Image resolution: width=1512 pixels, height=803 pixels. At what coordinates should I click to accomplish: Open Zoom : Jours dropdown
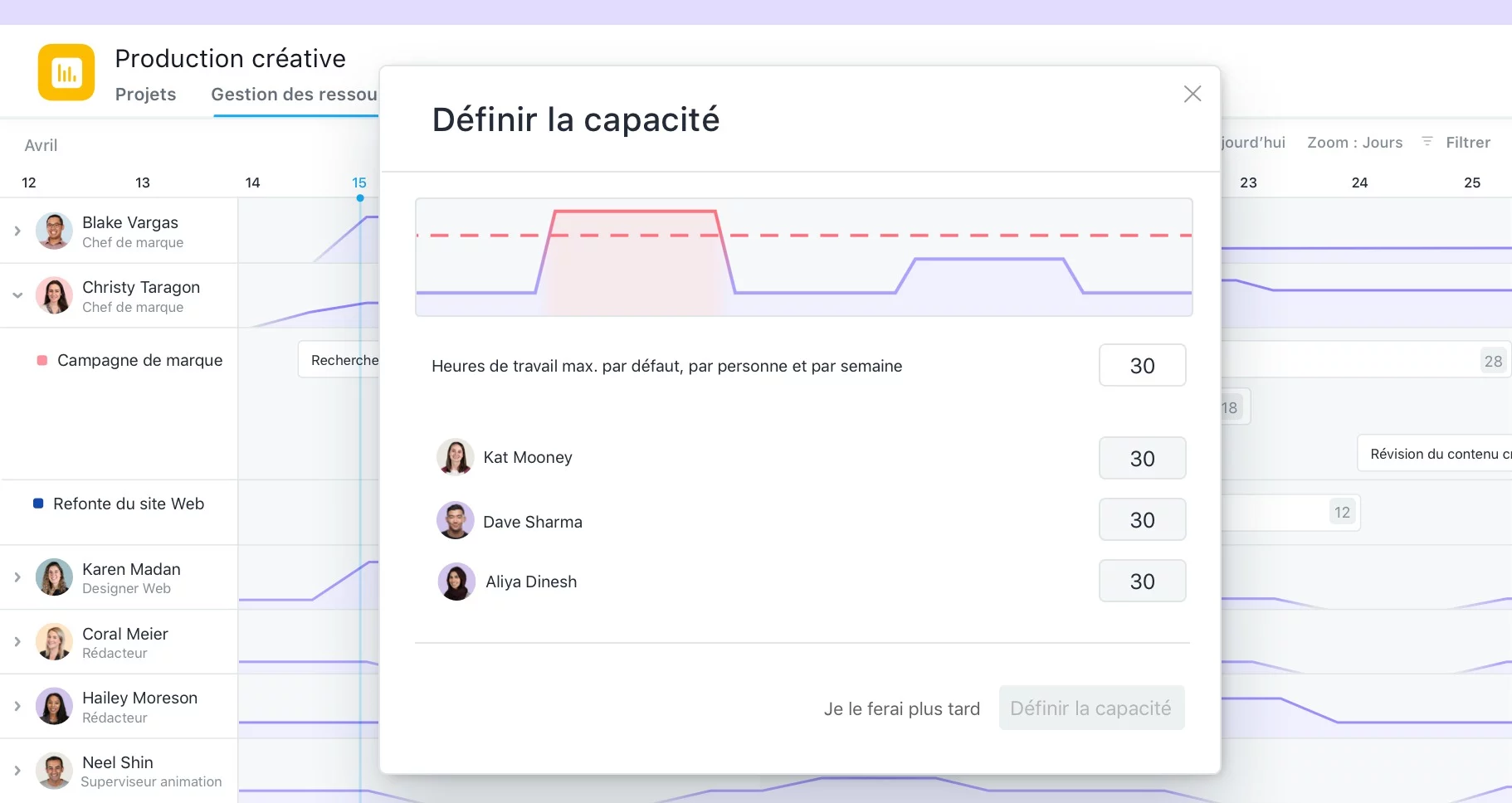[x=1354, y=143]
